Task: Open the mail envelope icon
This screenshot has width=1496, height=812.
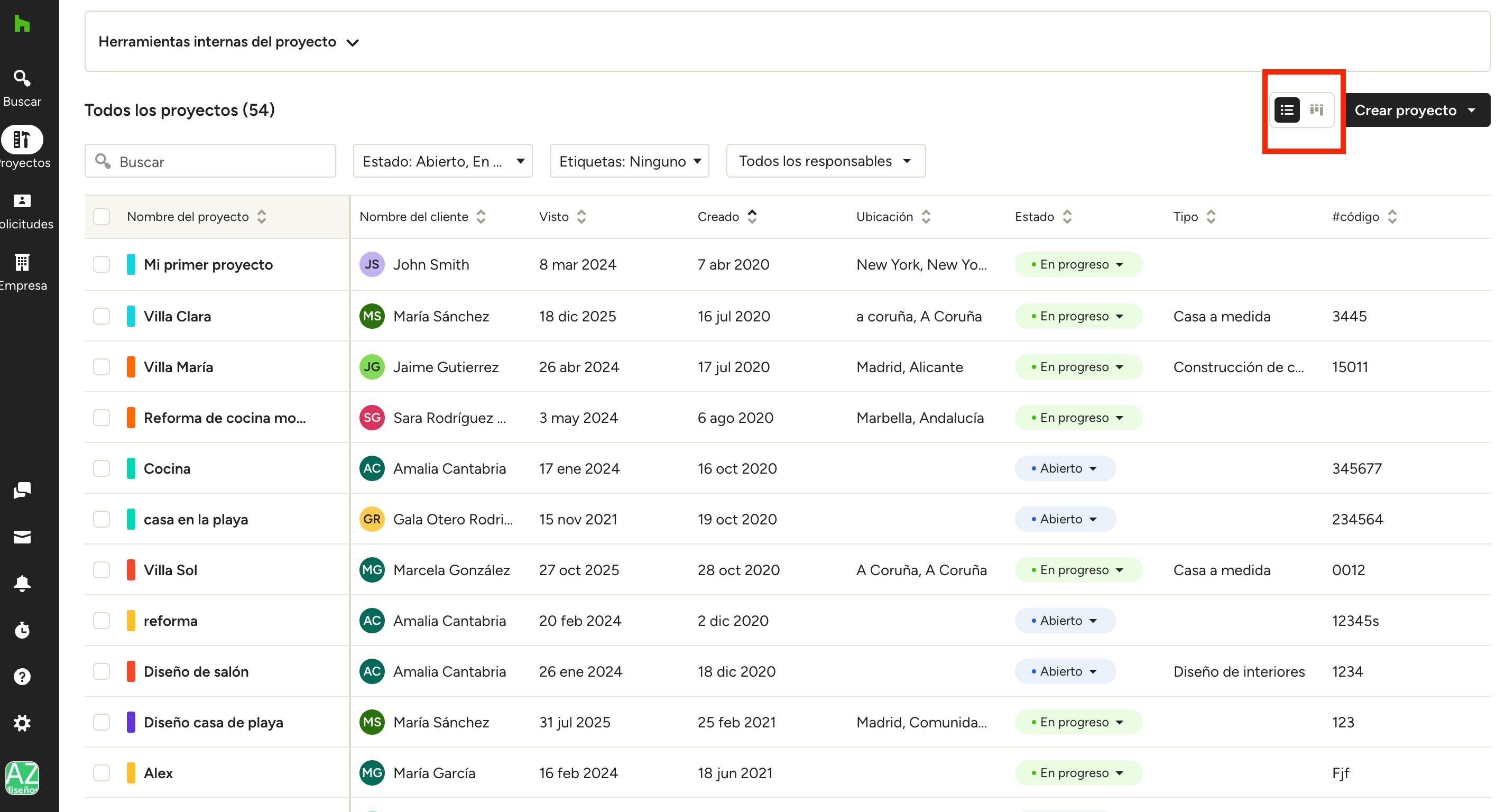Action: [x=22, y=537]
